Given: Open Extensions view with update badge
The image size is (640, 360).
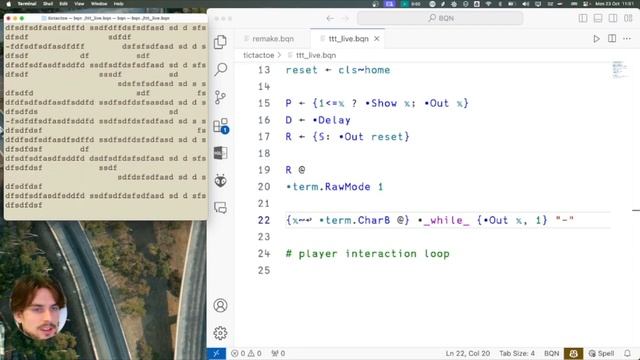Looking at the screenshot, I should (220, 125).
